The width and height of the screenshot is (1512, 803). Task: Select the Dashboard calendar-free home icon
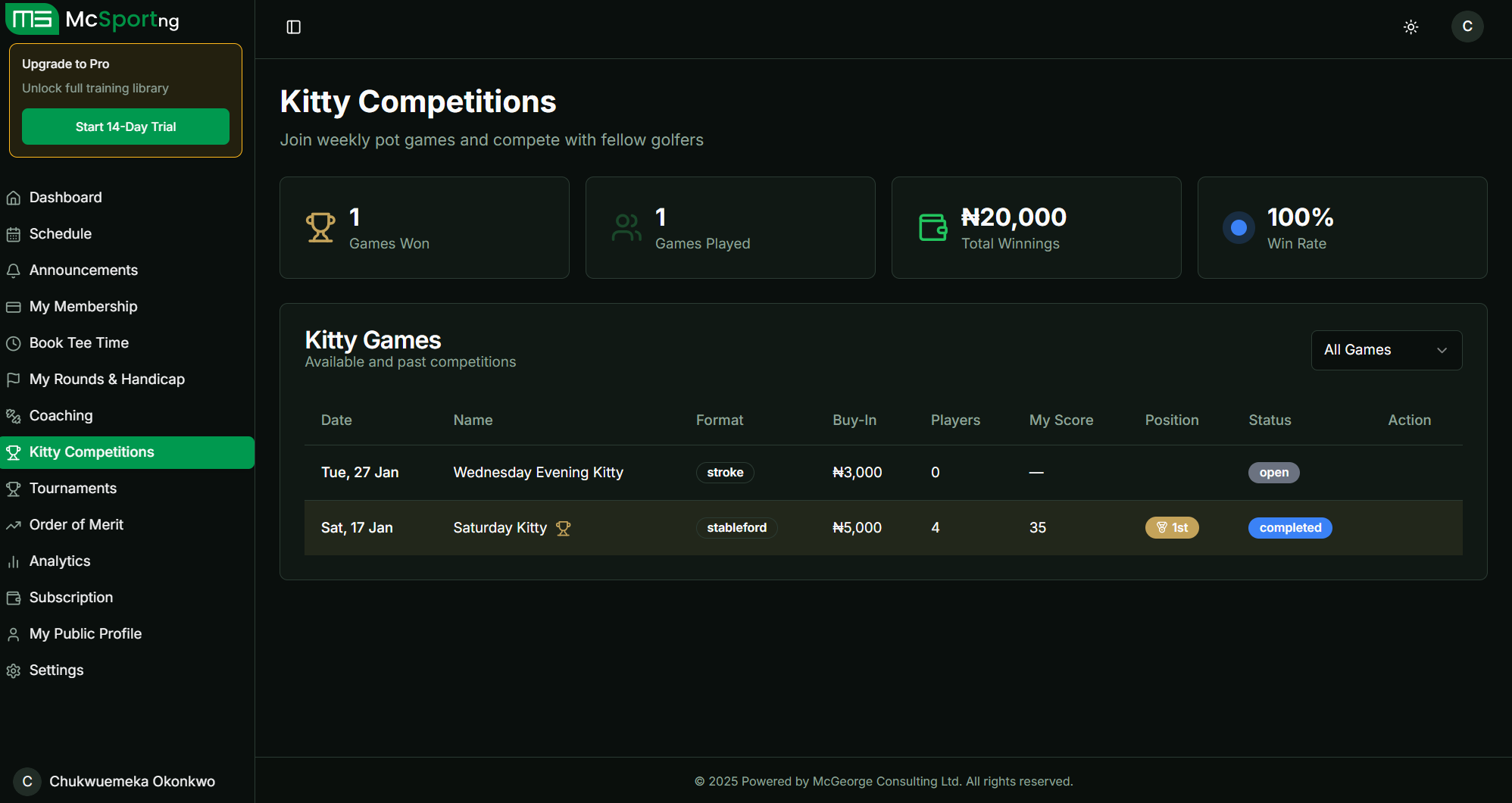14,197
